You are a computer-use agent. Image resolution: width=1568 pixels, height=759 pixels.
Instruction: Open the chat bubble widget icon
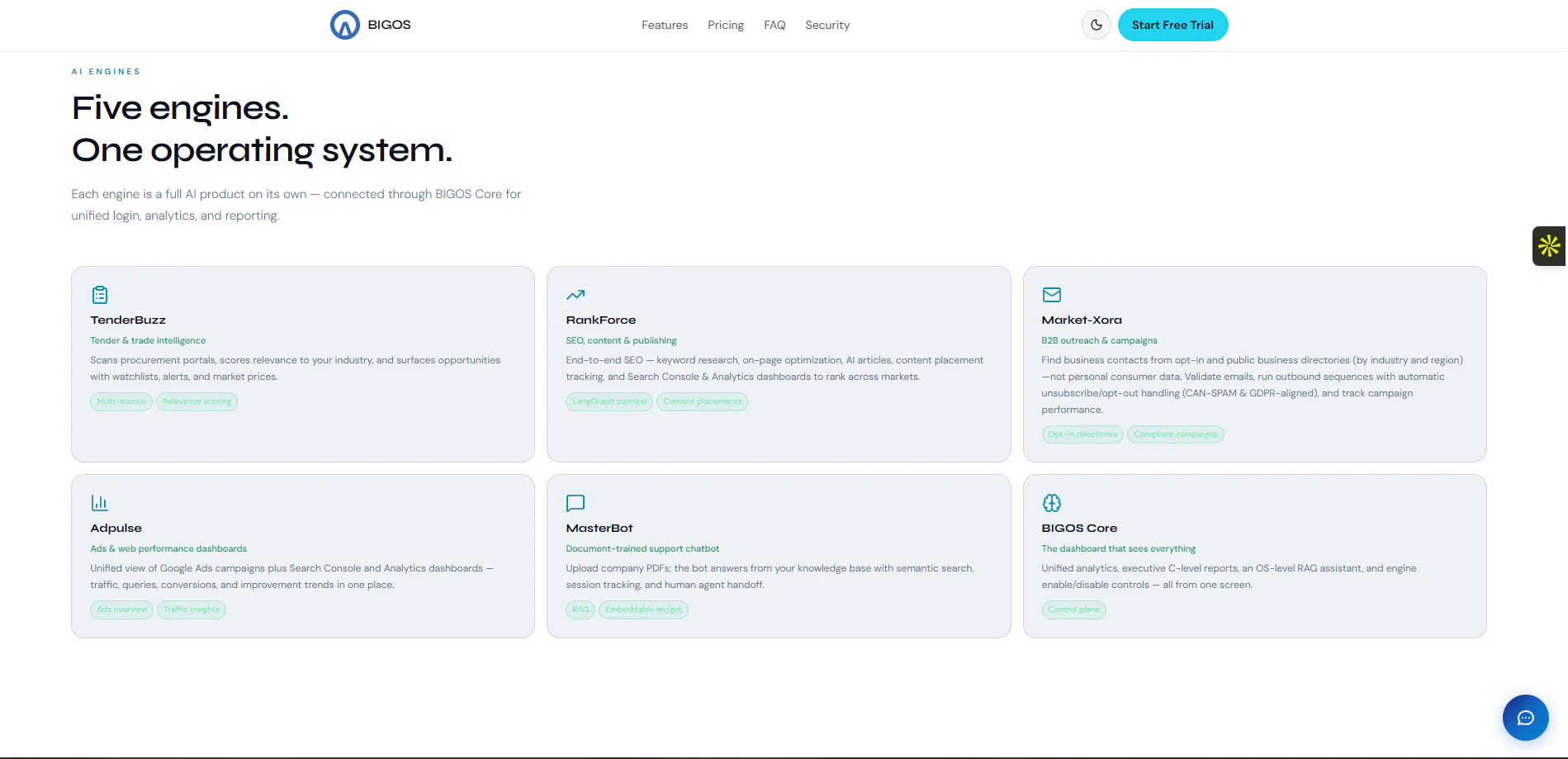pos(1525,718)
